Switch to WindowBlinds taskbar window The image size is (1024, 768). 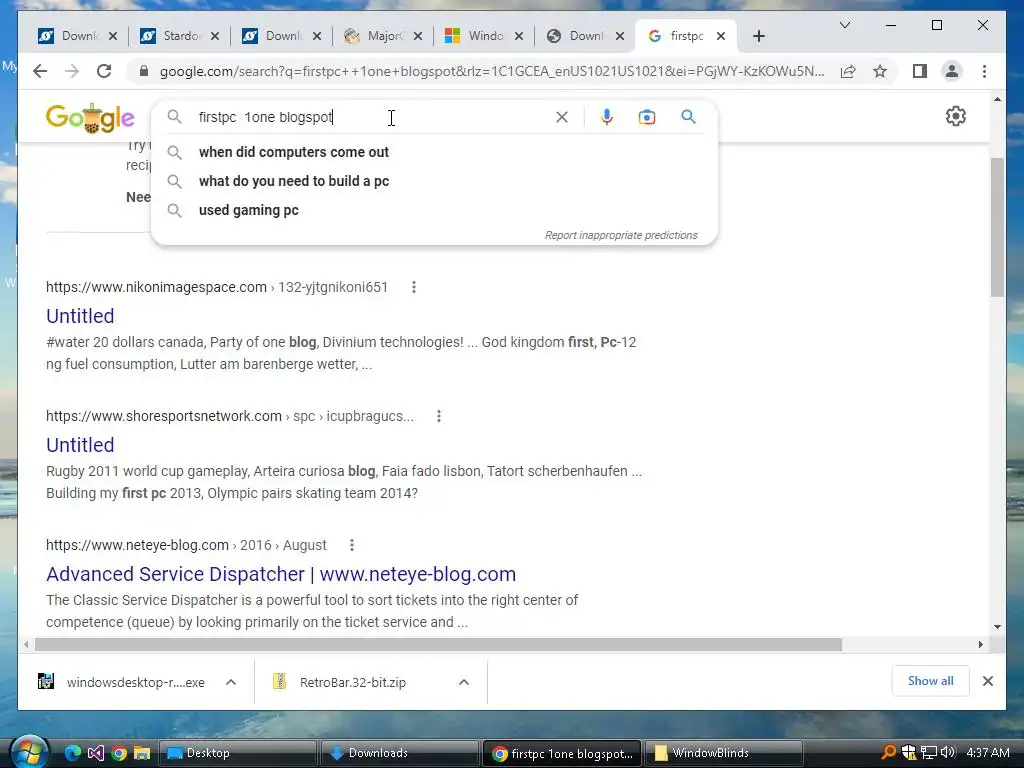click(x=724, y=753)
